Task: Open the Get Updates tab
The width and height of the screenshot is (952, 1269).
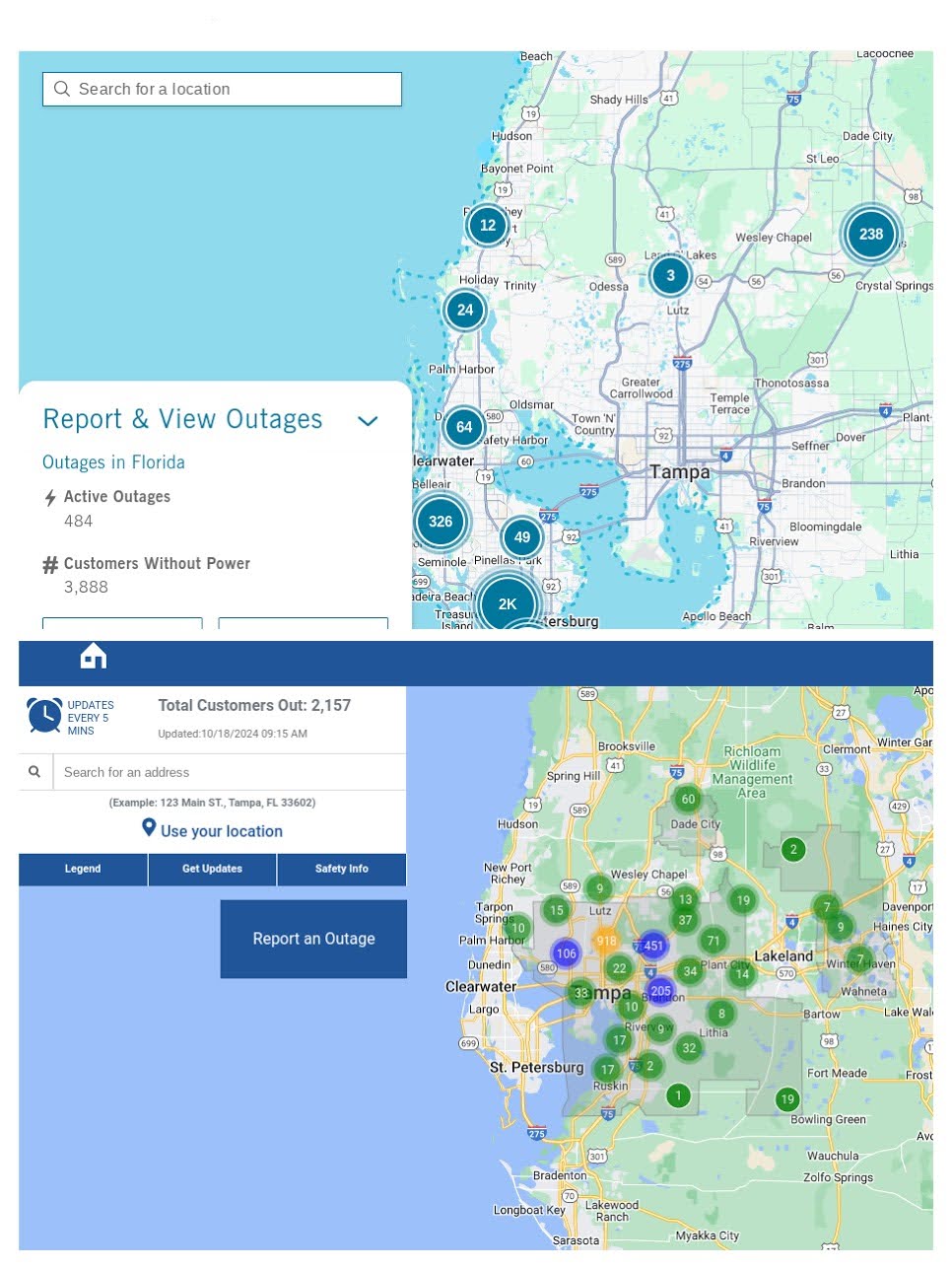Action: click(212, 869)
